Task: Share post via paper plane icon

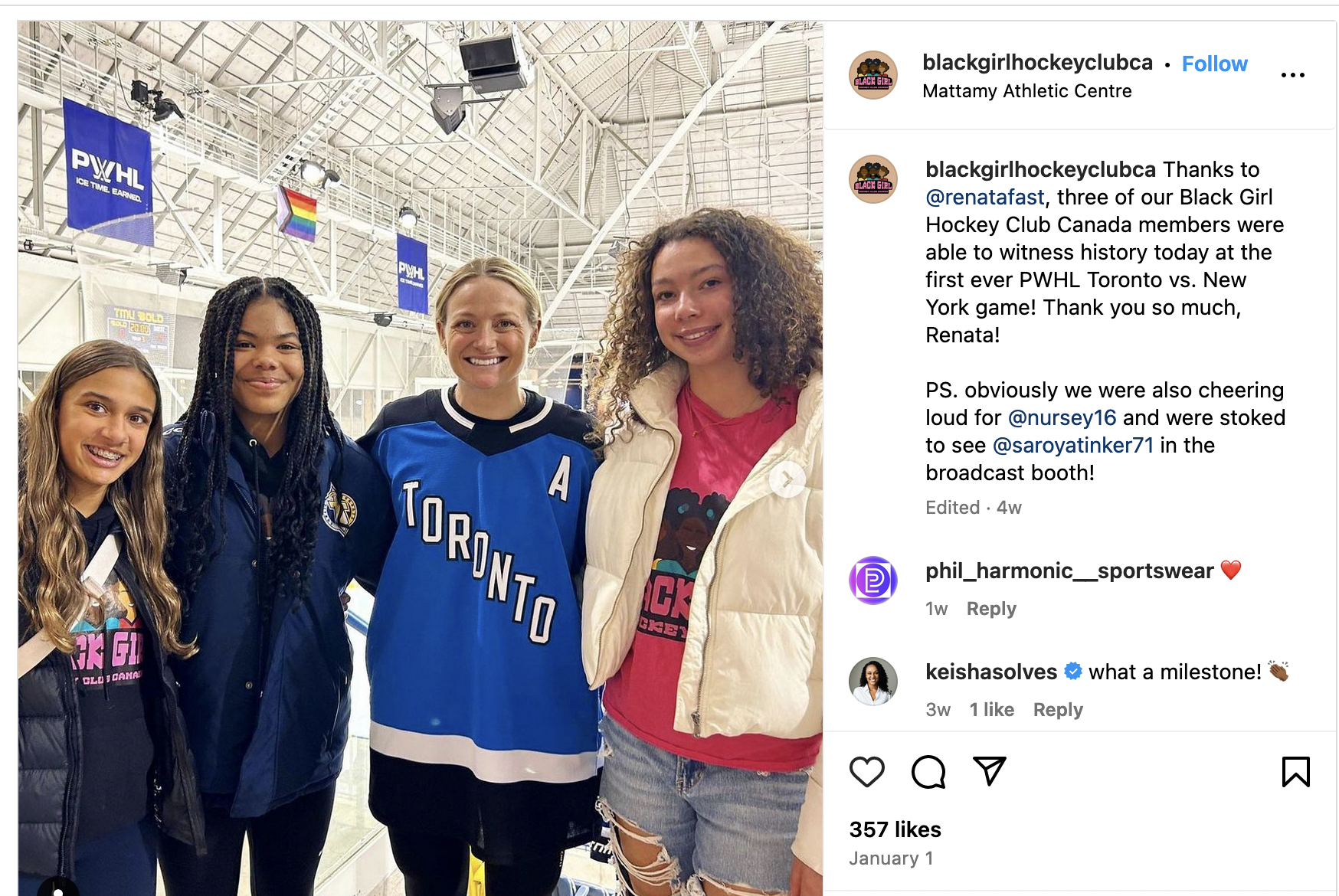Action: pos(989,771)
